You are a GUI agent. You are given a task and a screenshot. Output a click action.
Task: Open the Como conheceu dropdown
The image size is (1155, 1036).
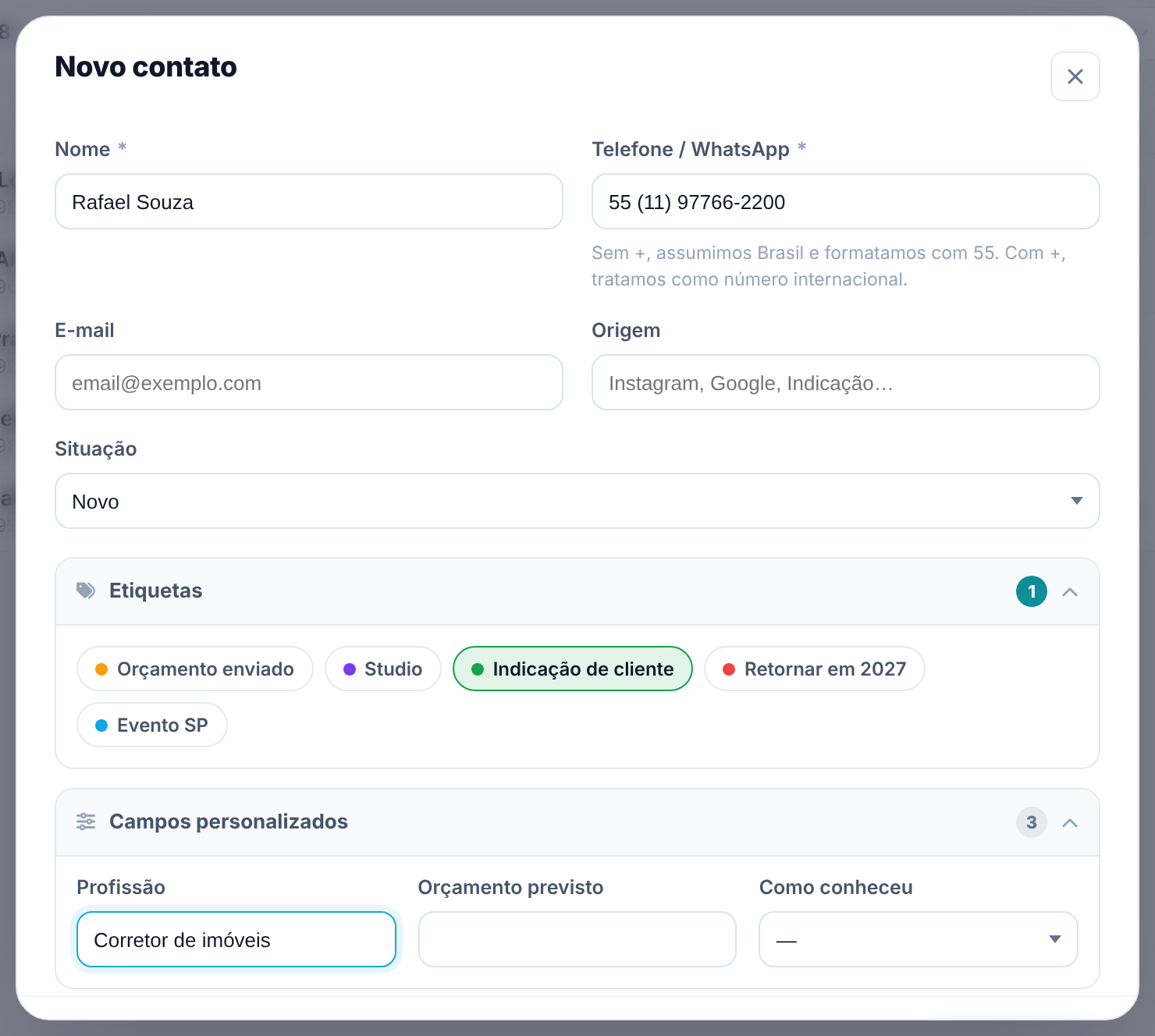click(x=918, y=939)
